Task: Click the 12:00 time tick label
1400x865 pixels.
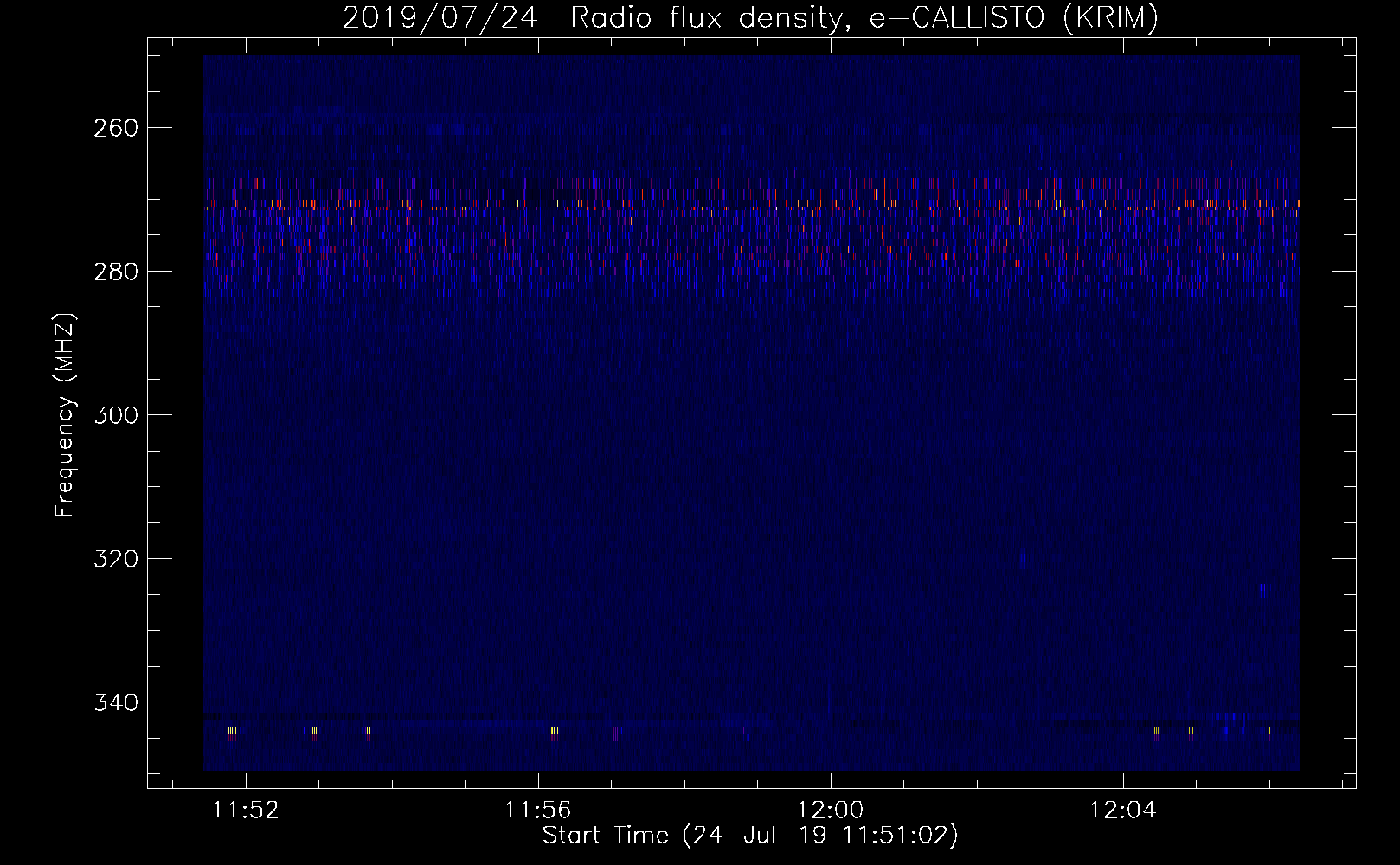Action: click(831, 811)
